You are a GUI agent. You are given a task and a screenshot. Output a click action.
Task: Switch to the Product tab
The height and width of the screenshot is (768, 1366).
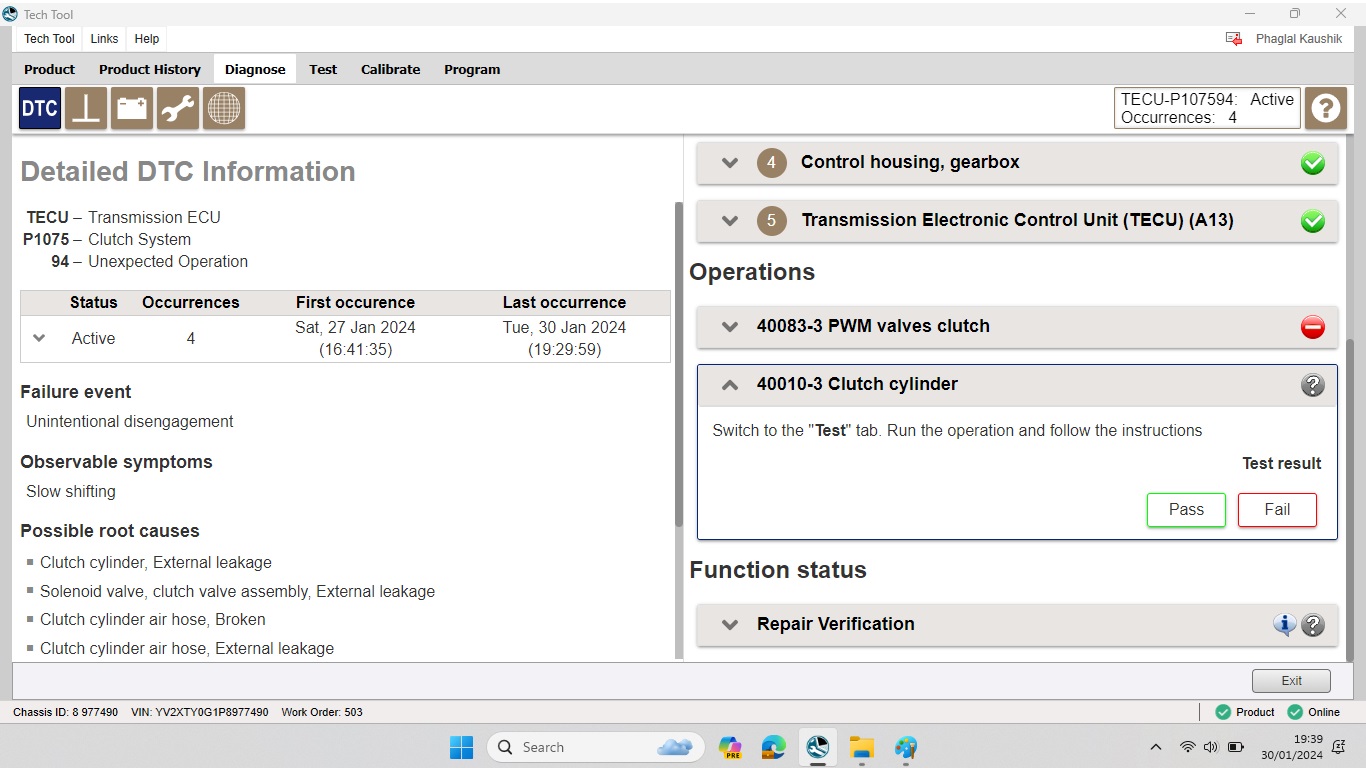(x=49, y=69)
